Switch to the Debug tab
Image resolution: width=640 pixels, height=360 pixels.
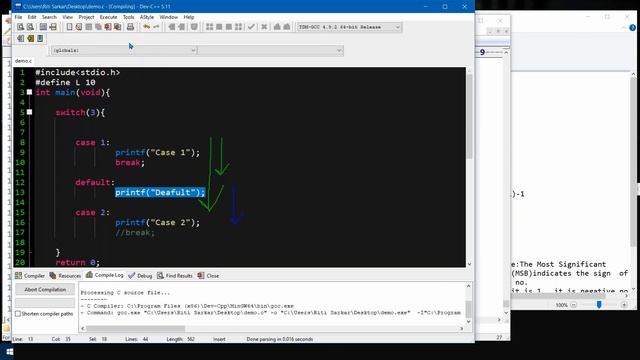140,276
